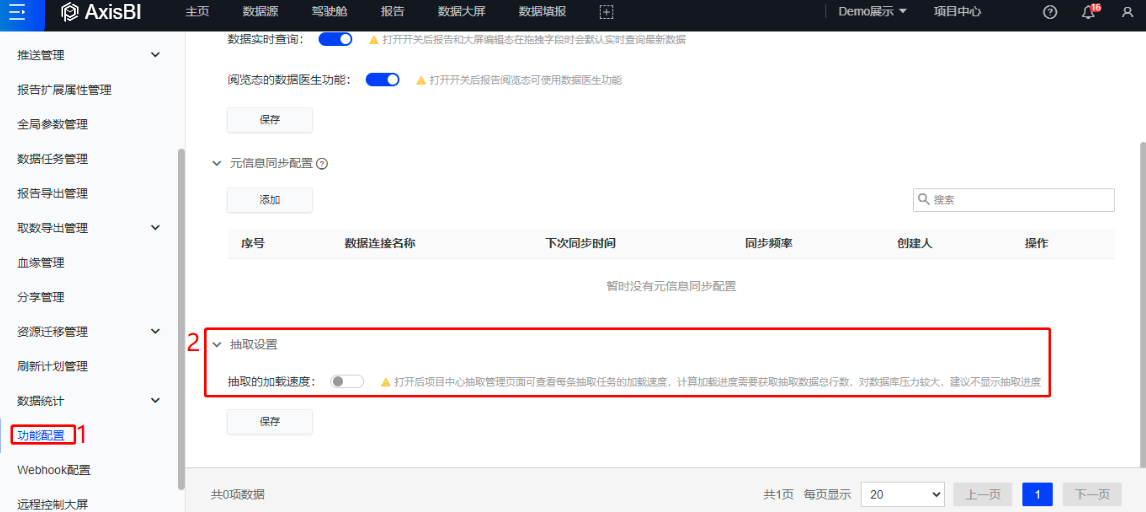Image resolution: width=1146 pixels, height=512 pixels.
Task: Enable the 抽取的加载速度 toggle
Action: 347,382
